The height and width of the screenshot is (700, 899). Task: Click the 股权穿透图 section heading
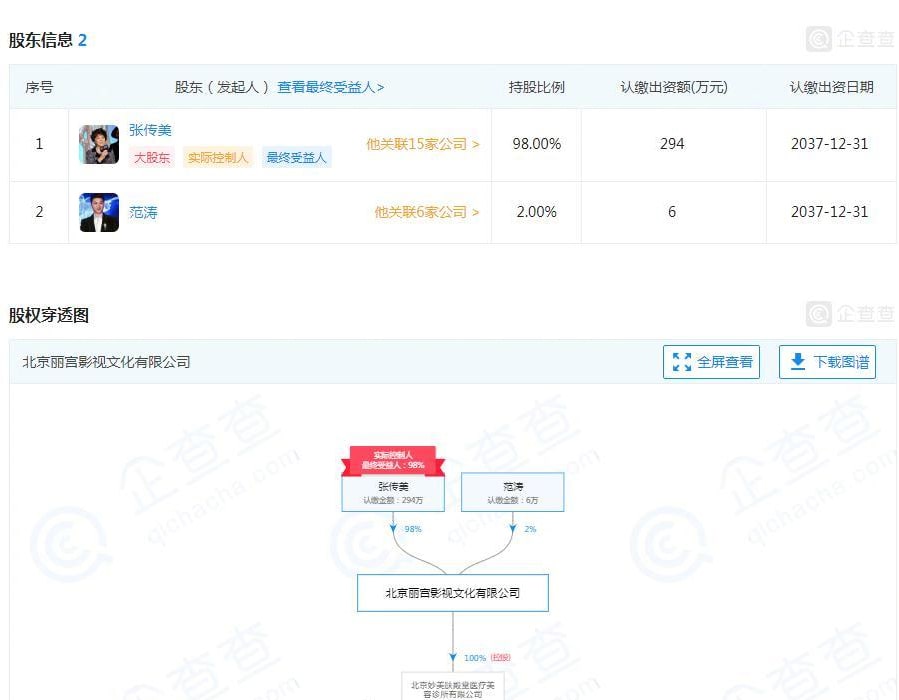(x=49, y=315)
